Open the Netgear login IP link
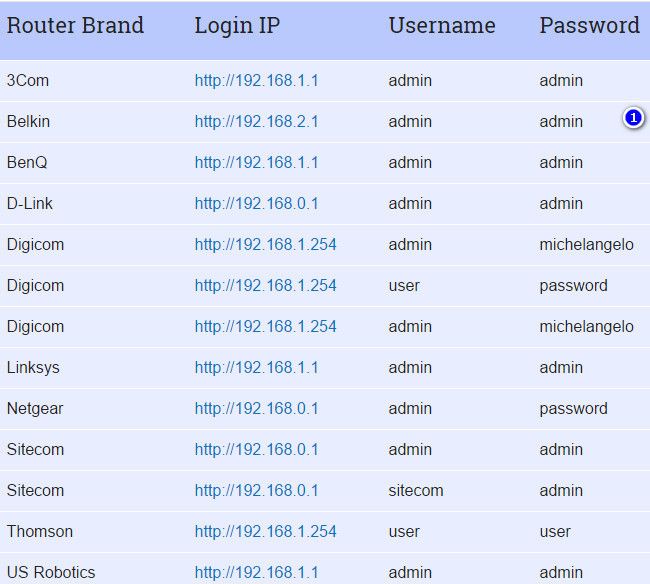The image size is (650, 584). pos(257,409)
